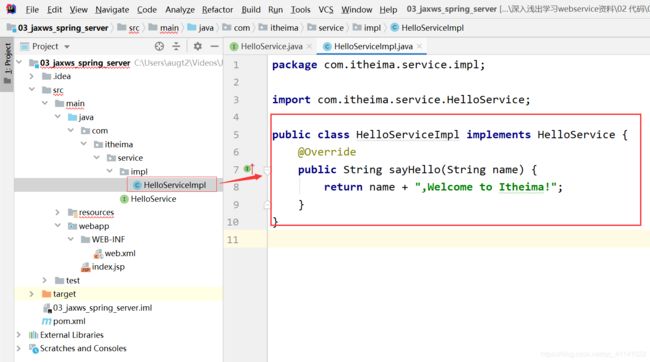Click the @Override annotation text
This screenshot has width=650, height=362.
tap(327, 152)
